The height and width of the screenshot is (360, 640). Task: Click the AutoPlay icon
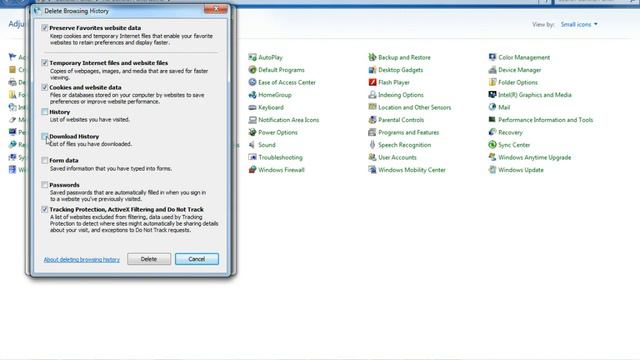252,58
